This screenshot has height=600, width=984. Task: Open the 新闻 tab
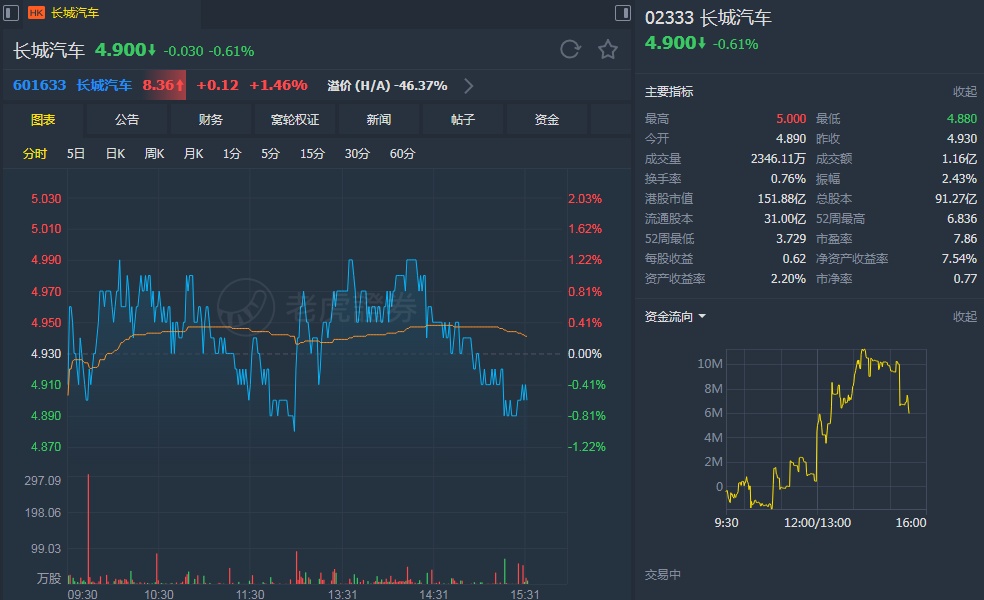point(379,120)
